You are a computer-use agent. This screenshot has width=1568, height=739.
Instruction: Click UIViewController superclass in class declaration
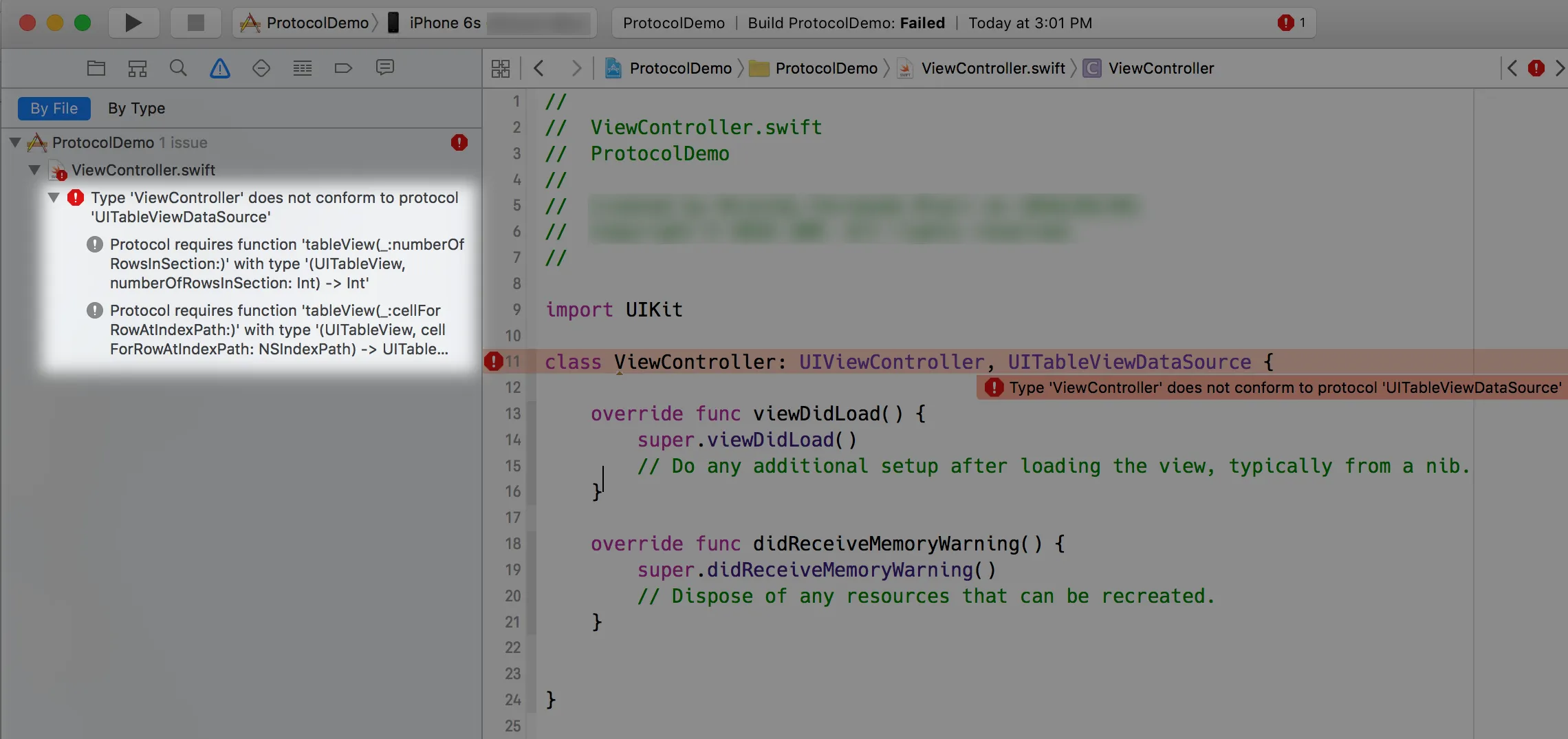coord(892,362)
